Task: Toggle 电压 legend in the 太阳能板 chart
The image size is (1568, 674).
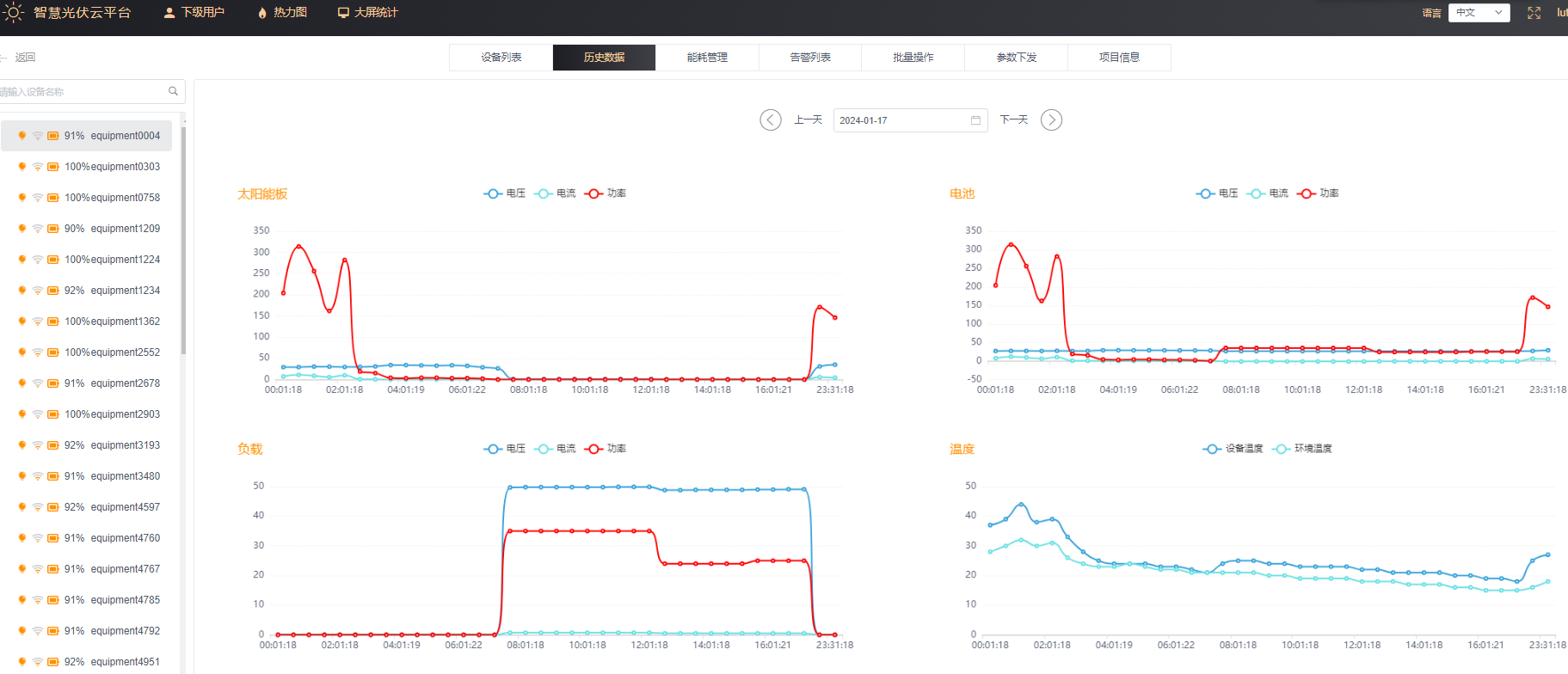Action: coord(505,193)
